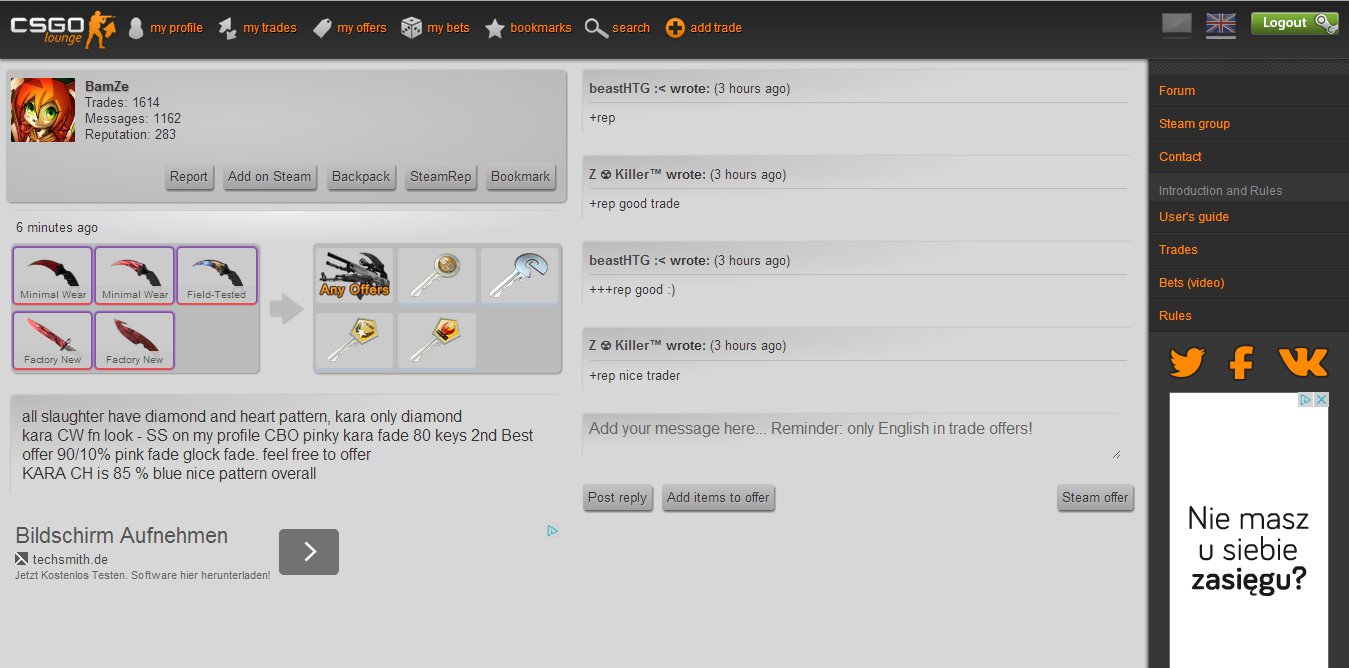
Task: Open the Twitter bird icon
Action: click(x=1187, y=362)
